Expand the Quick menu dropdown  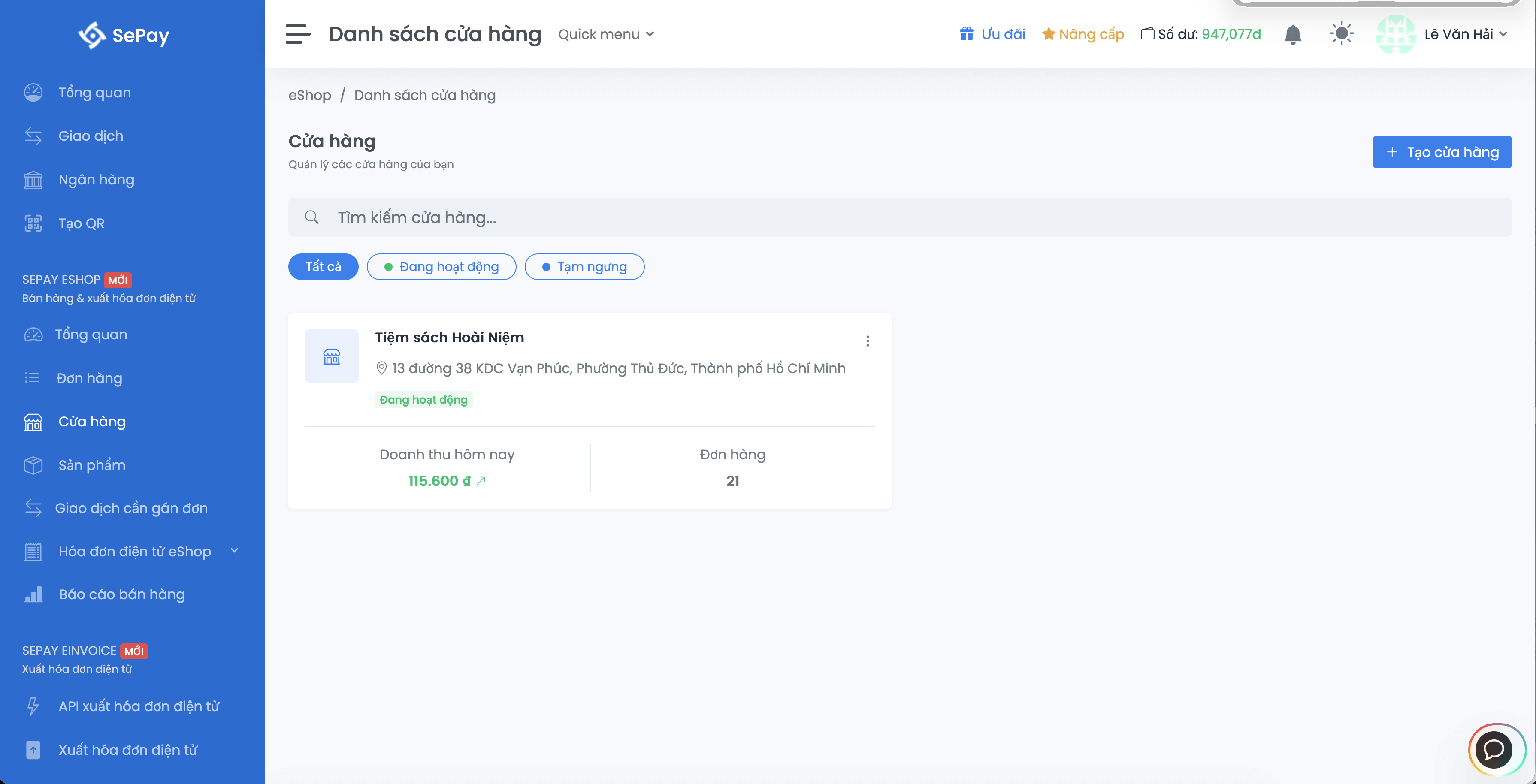(606, 34)
